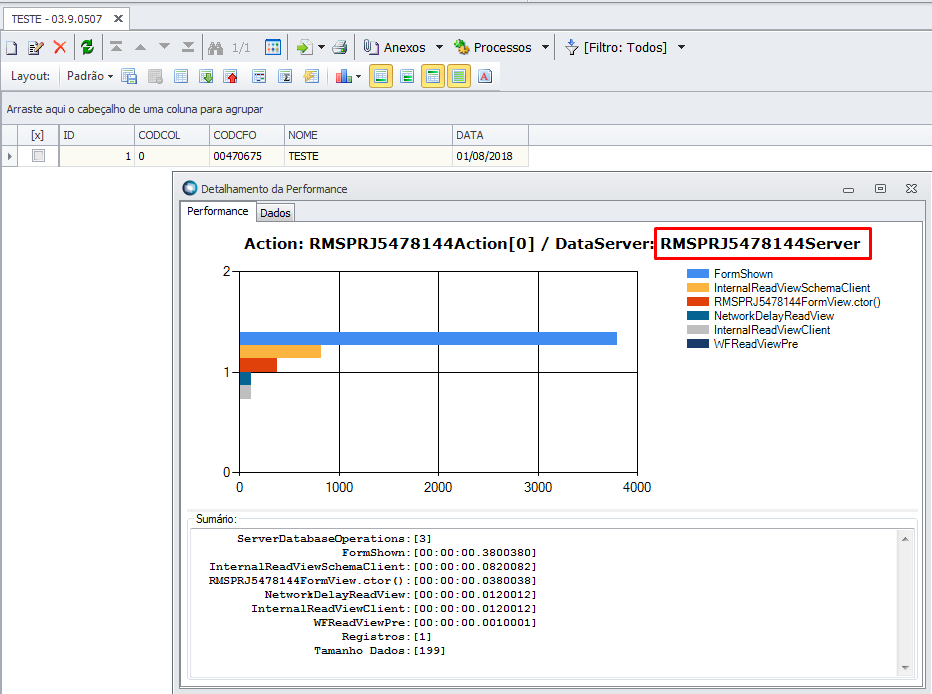932x694 pixels.
Task: Switch to the Dados tab
Action: [x=275, y=213]
